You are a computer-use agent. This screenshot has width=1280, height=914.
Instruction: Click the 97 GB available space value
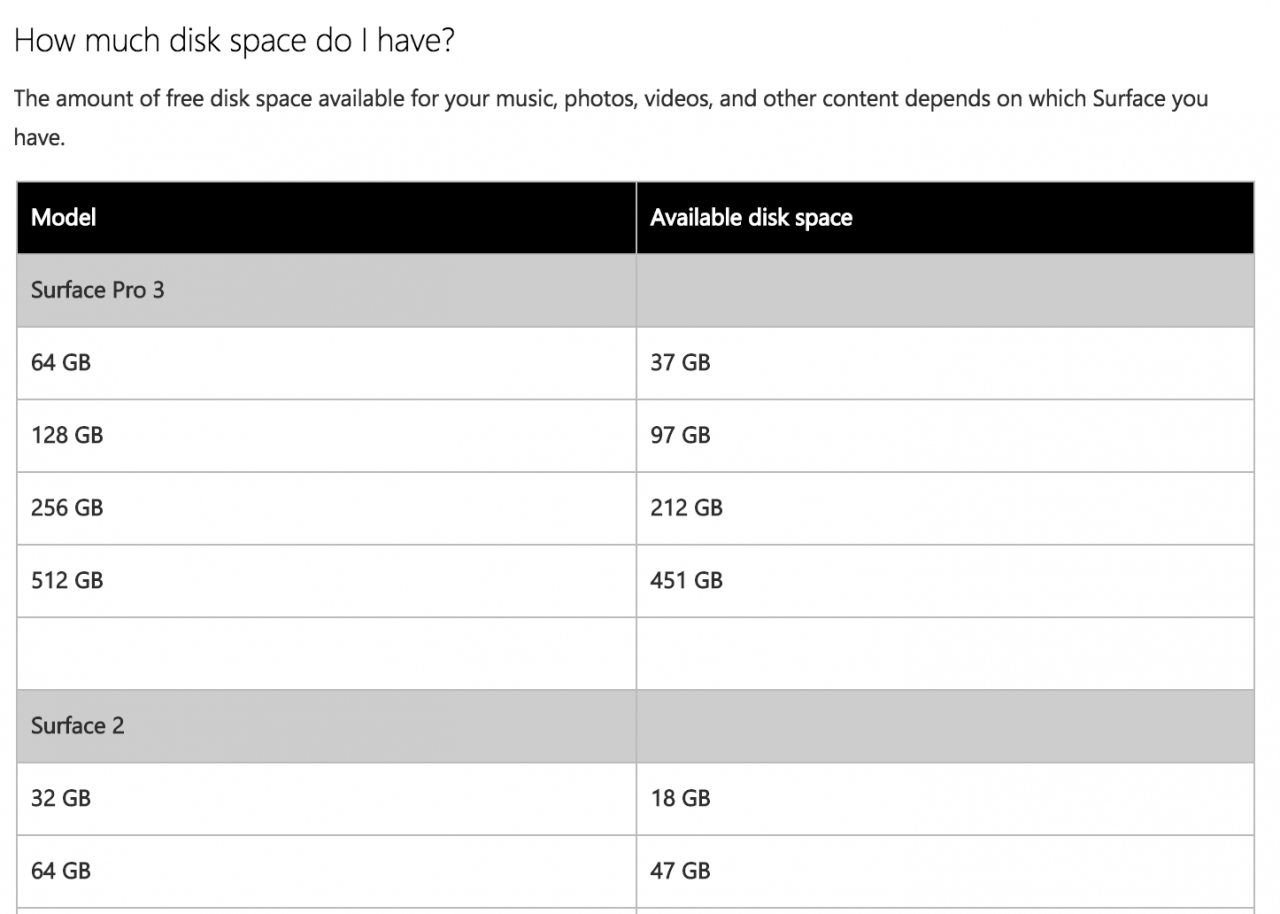click(x=680, y=435)
